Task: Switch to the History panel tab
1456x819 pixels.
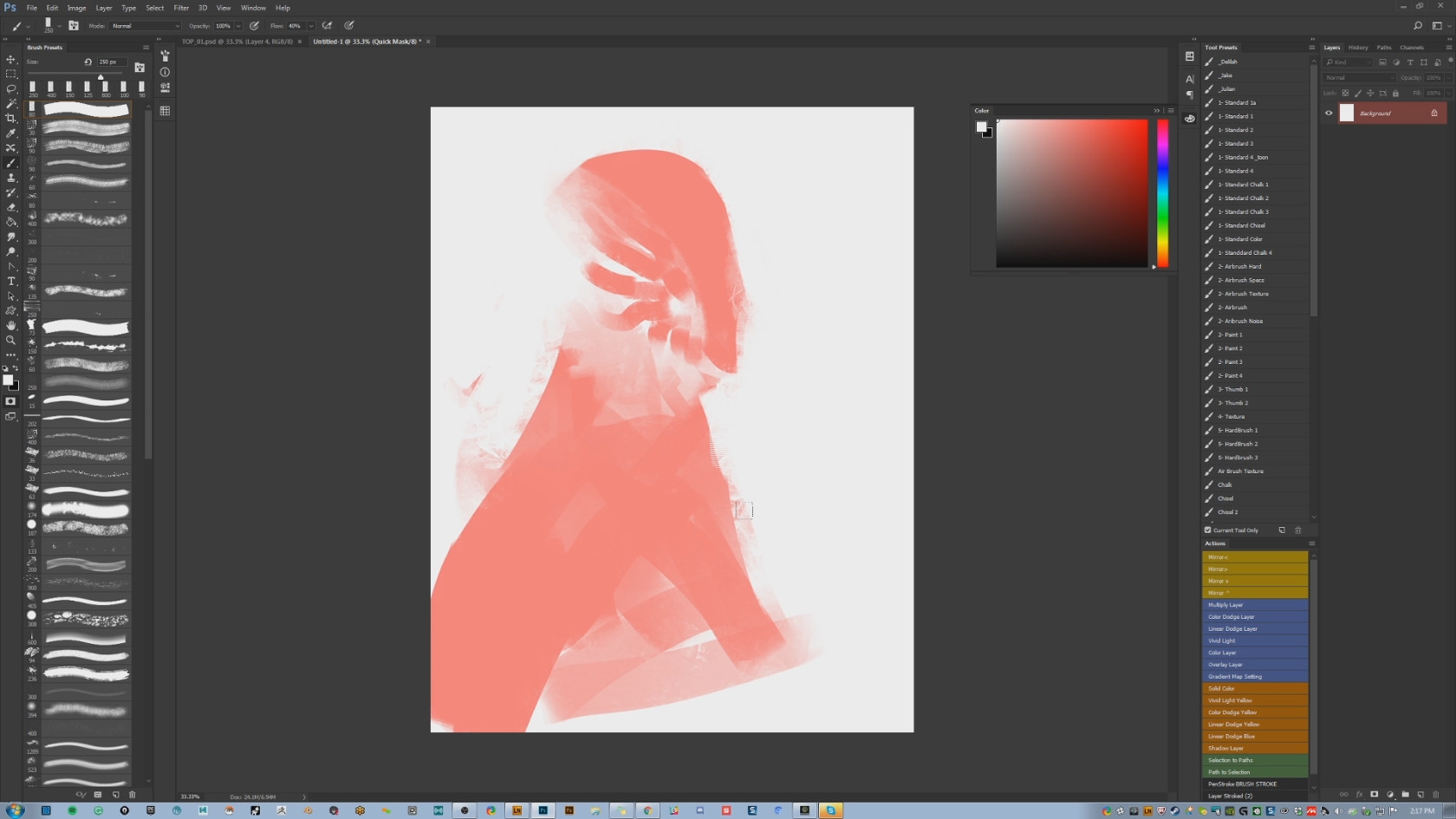Action: pyautogui.click(x=1358, y=48)
